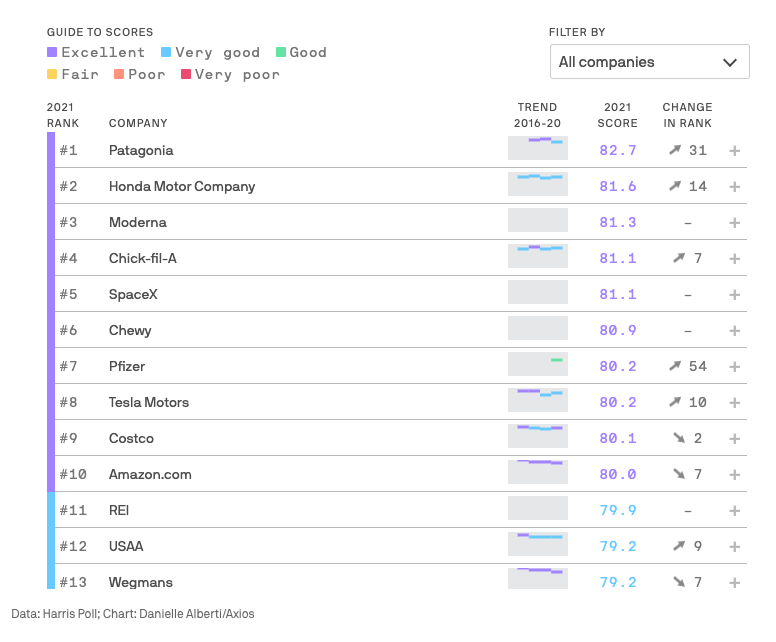Image resolution: width=776 pixels, height=642 pixels.
Task: Click the Honda Motor Company trend sparkline
Action: point(538,184)
